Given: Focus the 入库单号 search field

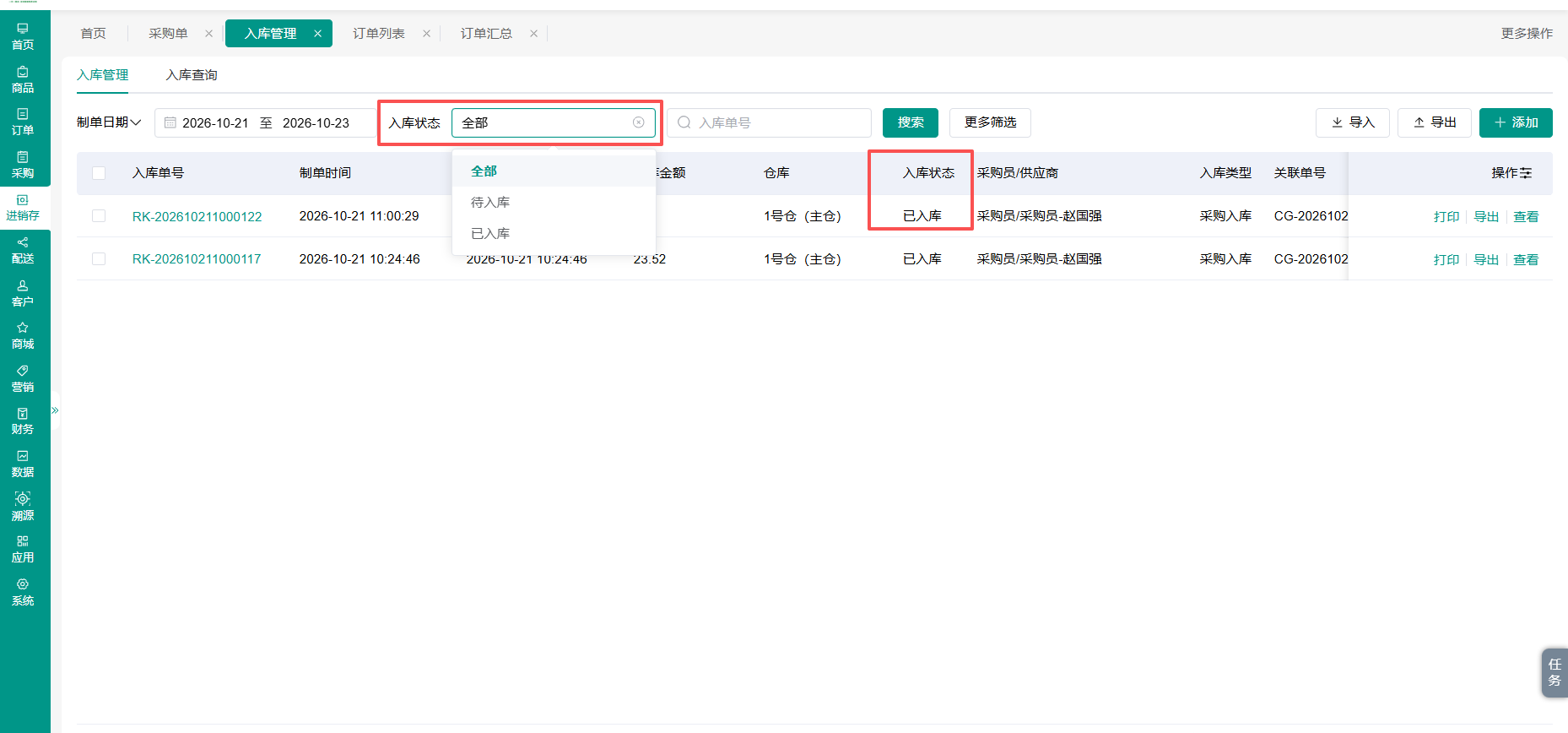Looking at the screenshot, I should (x=770, y=122).
